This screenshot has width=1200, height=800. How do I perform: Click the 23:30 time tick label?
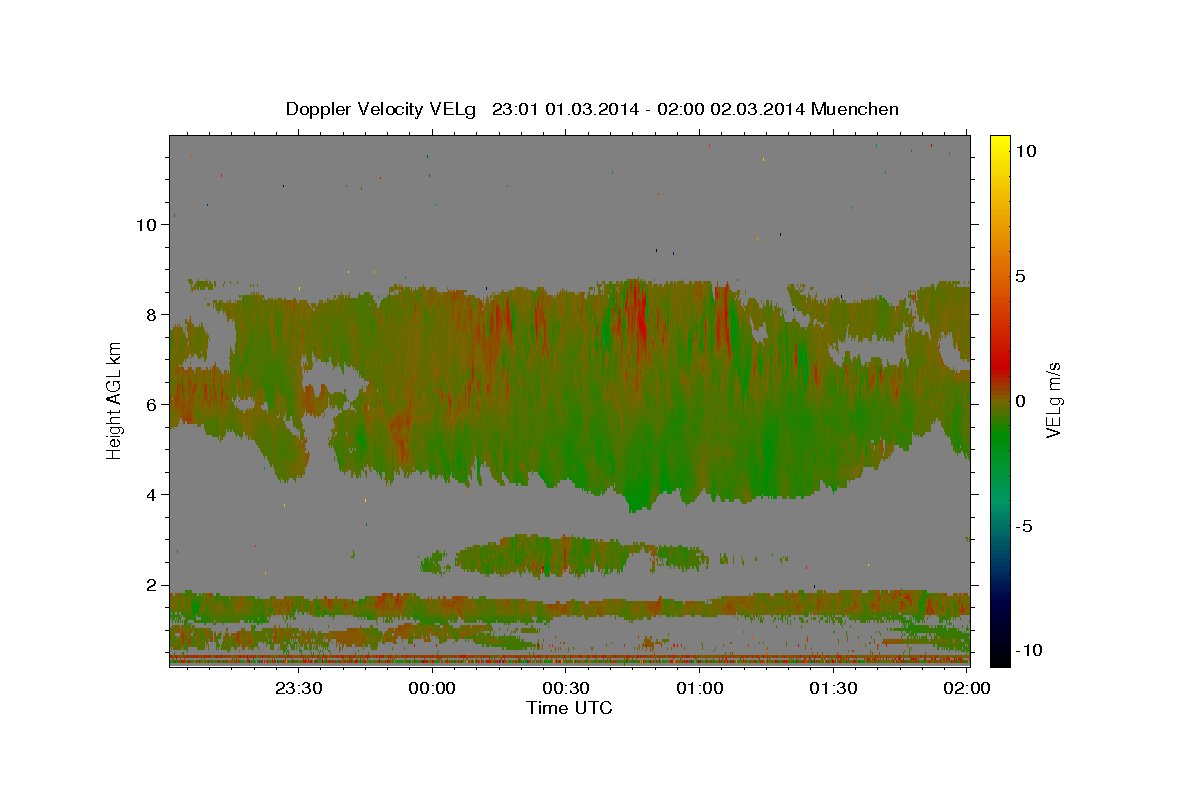298,689
